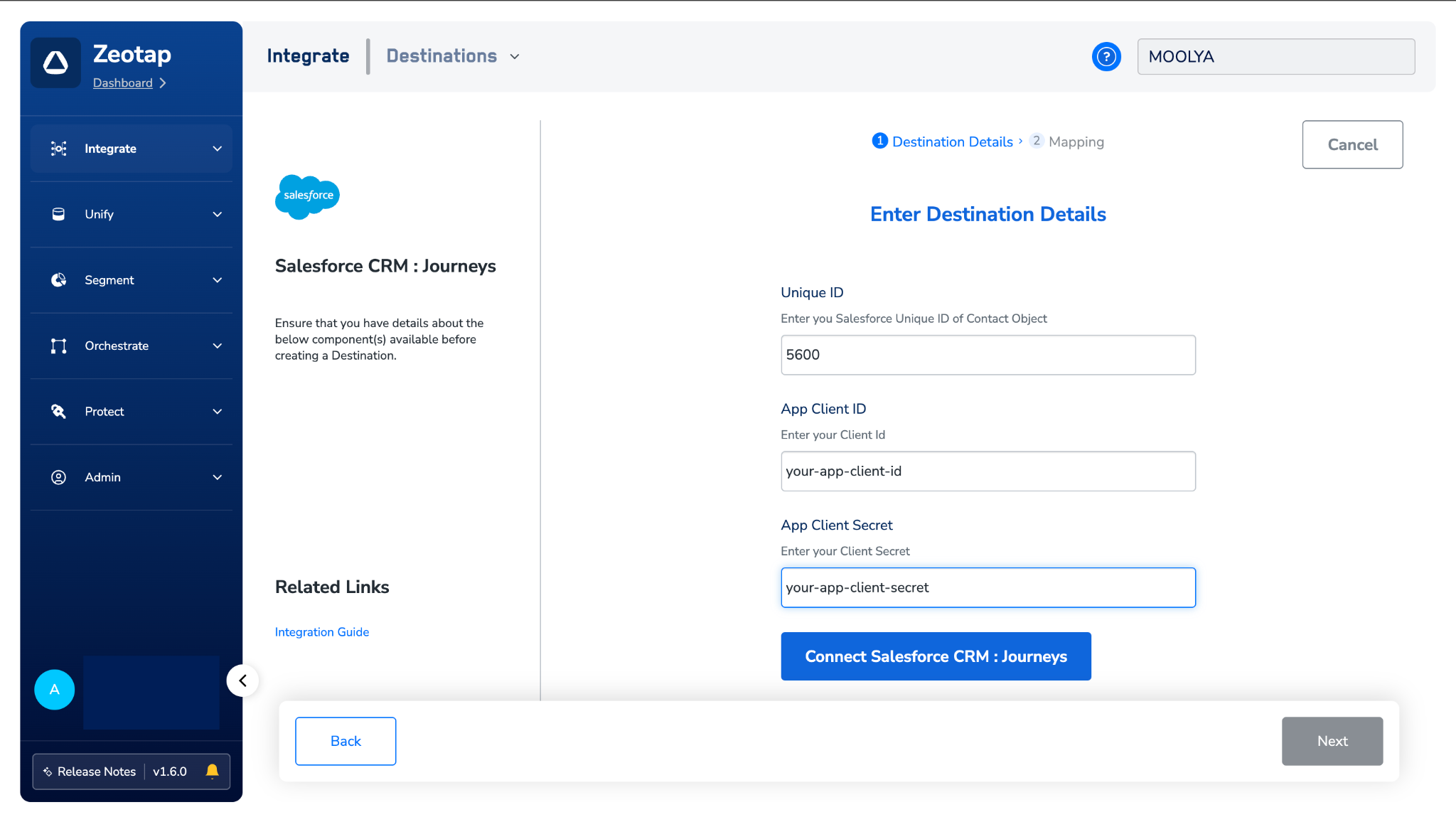Click the help question mark icon
1456x822 pixels.
click(1106, 57)
